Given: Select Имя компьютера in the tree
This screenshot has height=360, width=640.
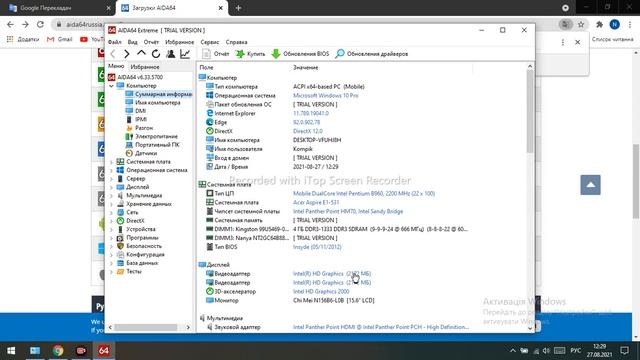Looking at the screenshot, I should pos(153,102).
